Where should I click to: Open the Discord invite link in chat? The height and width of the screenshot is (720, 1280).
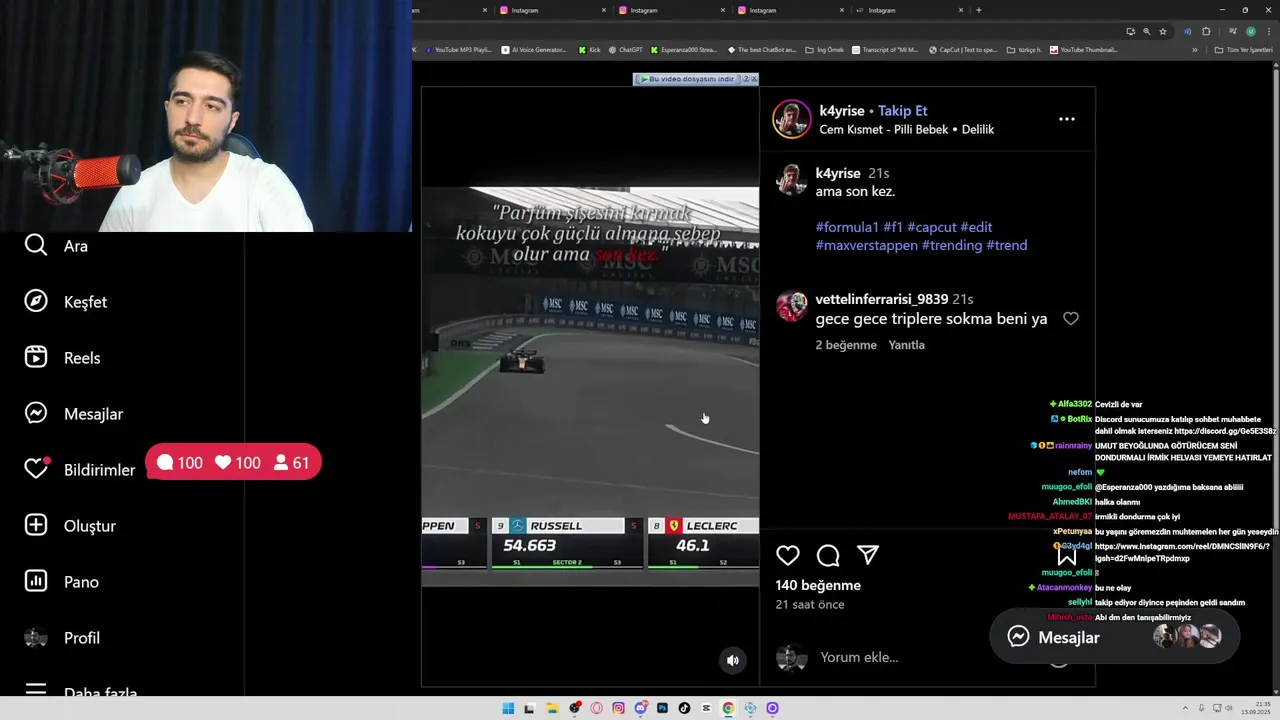pyautogui.click(x=1225, y=431)
